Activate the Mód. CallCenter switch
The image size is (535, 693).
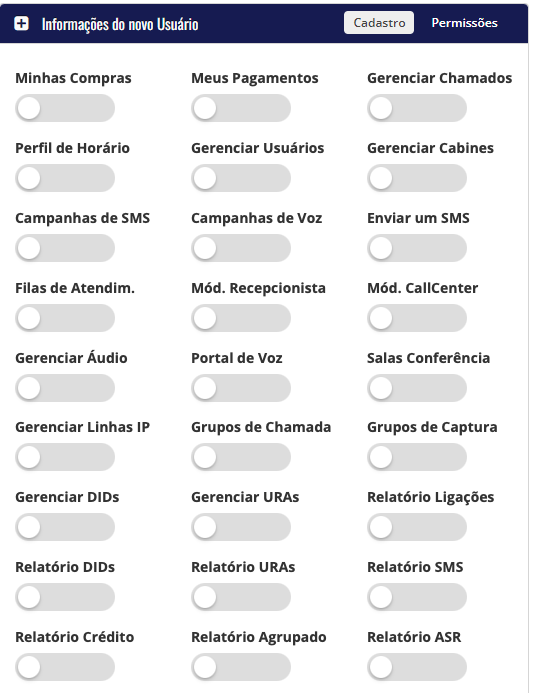coord(417,318)
